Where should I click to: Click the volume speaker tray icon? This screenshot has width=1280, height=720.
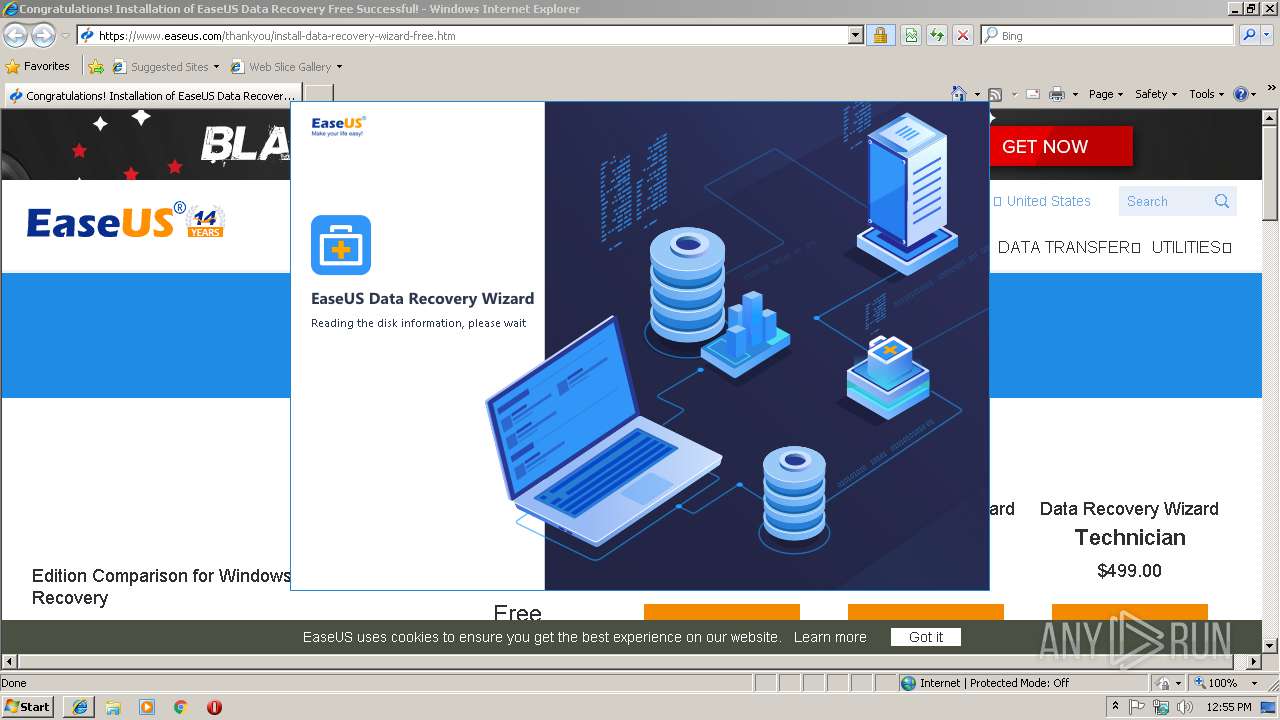[x=1185, y=707]
